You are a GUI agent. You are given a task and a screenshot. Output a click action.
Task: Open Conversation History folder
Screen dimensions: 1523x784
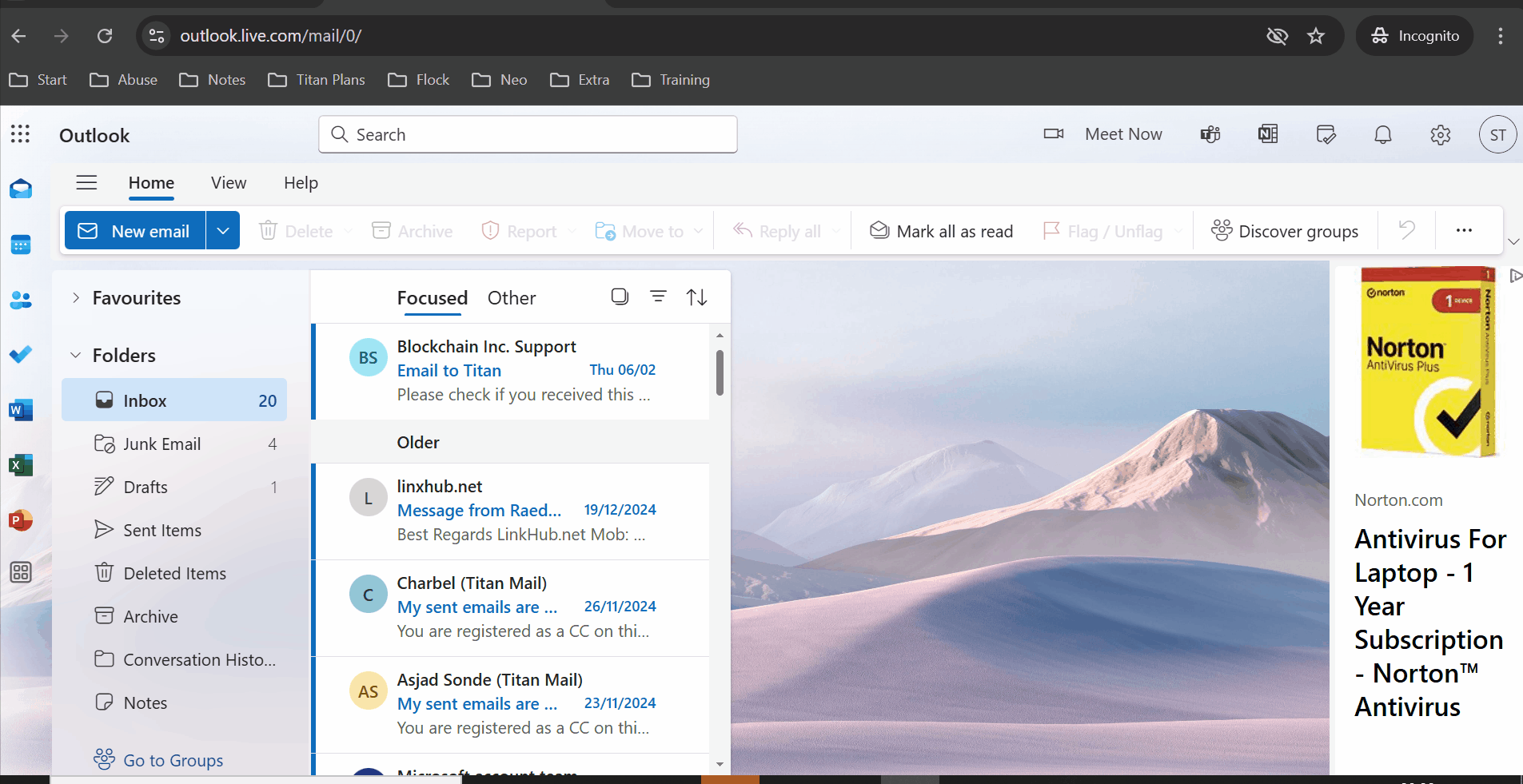(174, 659)
